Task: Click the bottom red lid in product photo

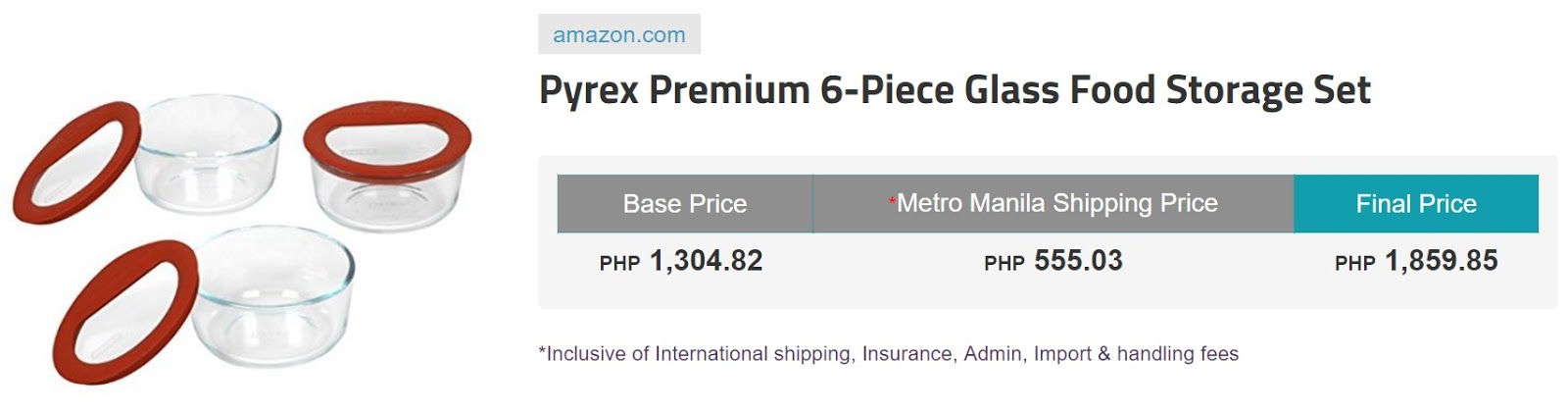Action: [124, 312]
